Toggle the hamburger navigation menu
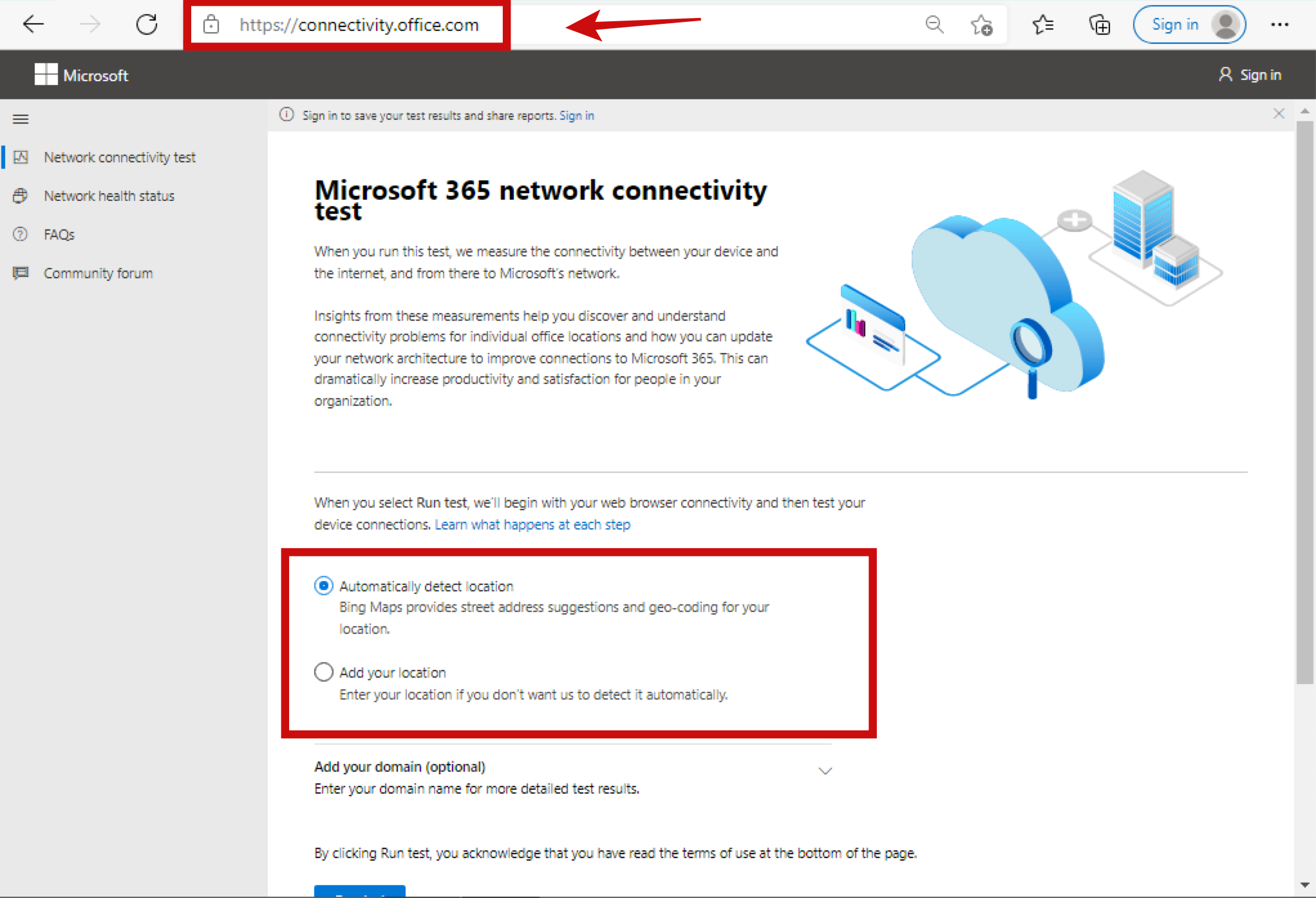The height and width of the screenshot is (898, 1316). tap(21, 119)
